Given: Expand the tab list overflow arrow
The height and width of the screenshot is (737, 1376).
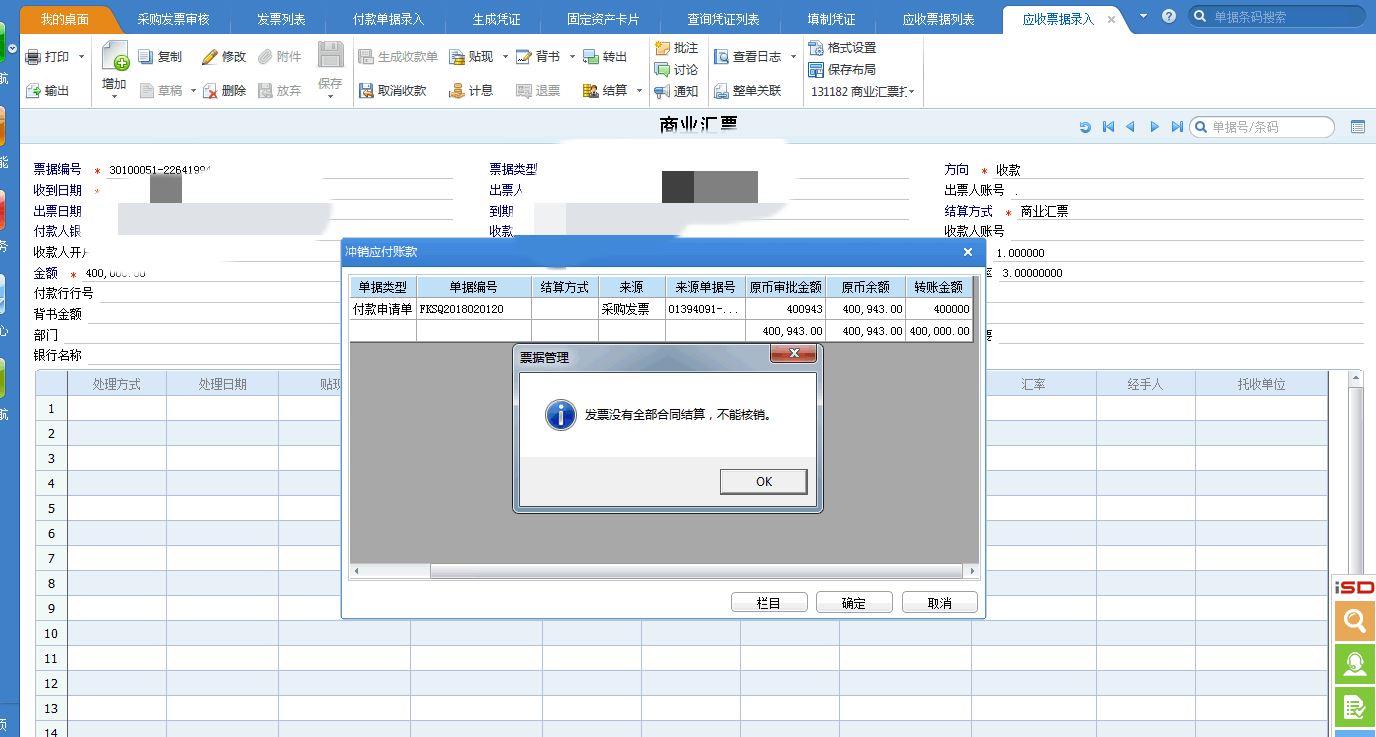Looking at the screenshot, I should tap(1143, 16).
